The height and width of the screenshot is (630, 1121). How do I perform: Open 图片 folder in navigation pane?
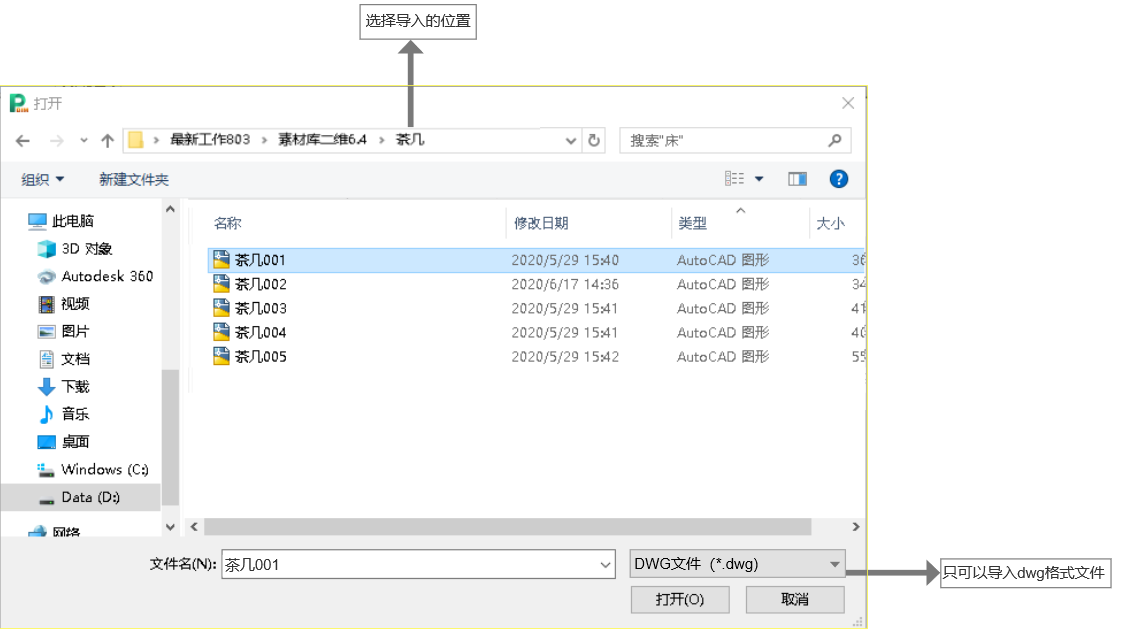(64, 332)
